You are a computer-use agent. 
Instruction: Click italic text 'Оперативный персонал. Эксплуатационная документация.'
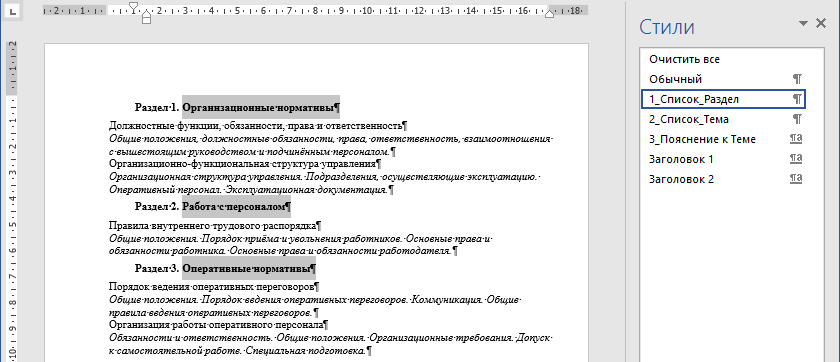point(248,190)
